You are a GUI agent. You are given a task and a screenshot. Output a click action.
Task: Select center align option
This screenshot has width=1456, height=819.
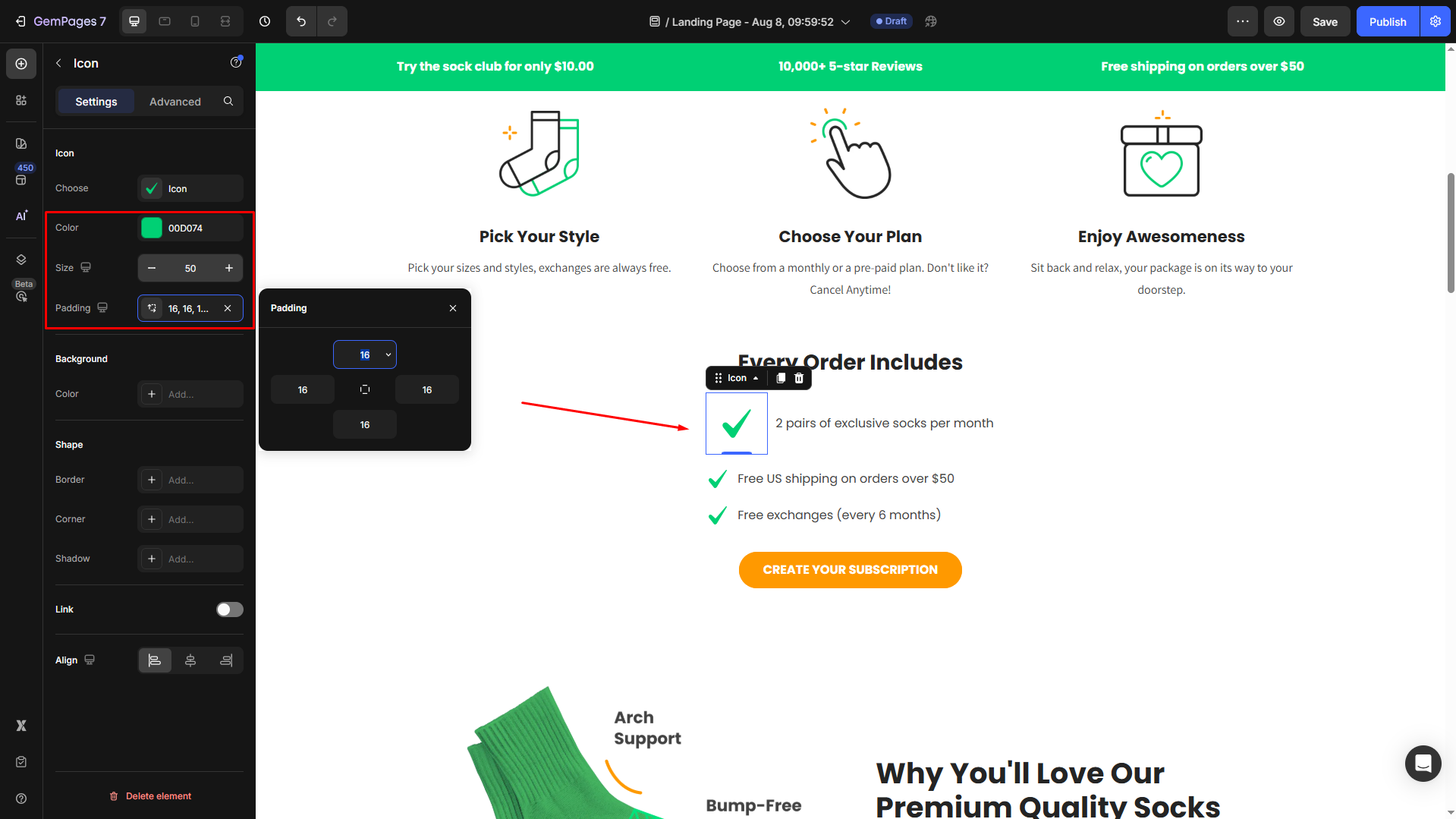tap(190, 660)
